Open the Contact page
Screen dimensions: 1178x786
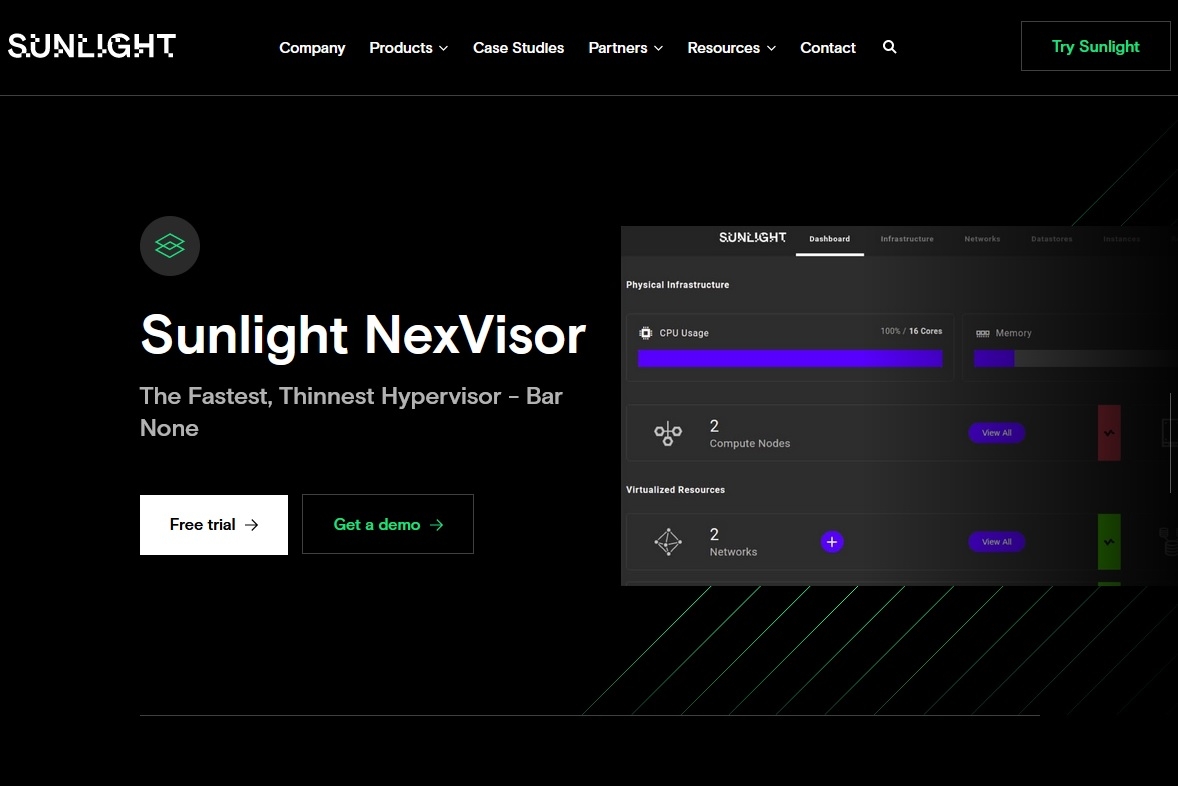pos(828,48)
